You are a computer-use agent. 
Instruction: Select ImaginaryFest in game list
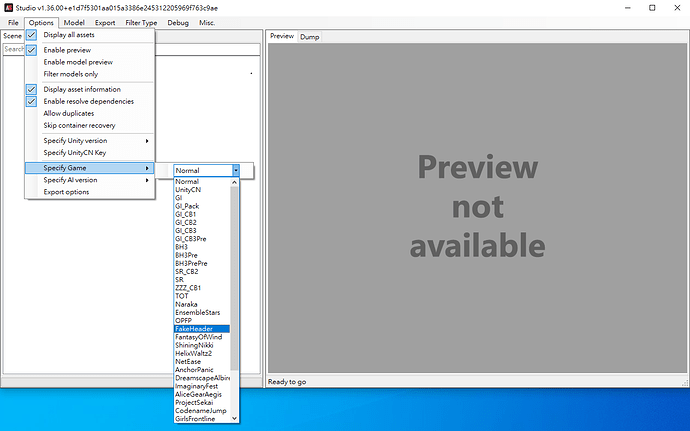202,386
